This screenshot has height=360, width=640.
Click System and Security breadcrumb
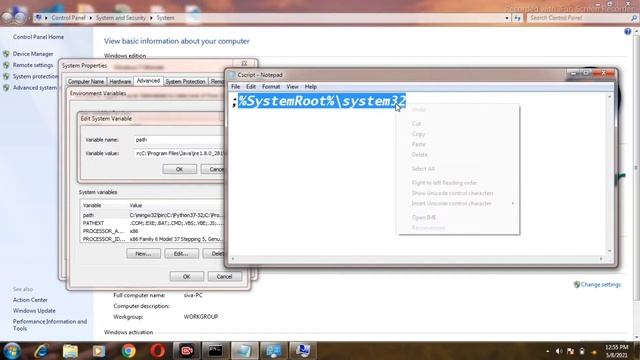120,18
